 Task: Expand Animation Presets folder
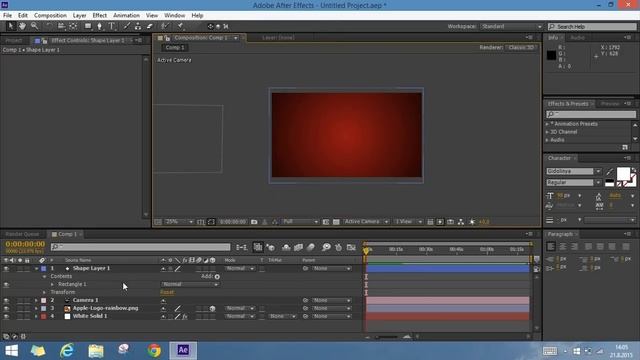coord(547,124)
